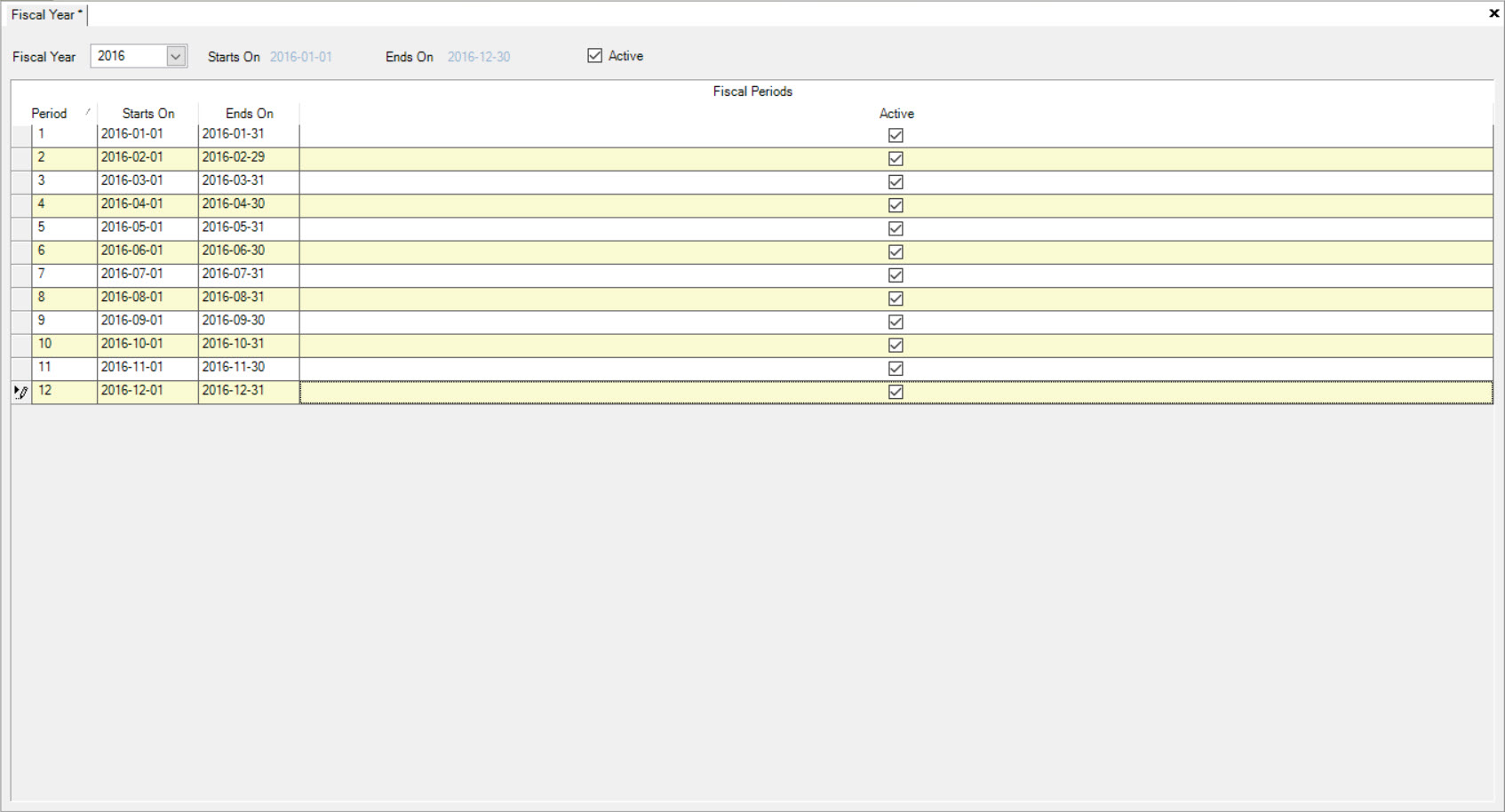Select the Fiscal Year tab
Viewport: 1505px width, 812px height.
46,14
